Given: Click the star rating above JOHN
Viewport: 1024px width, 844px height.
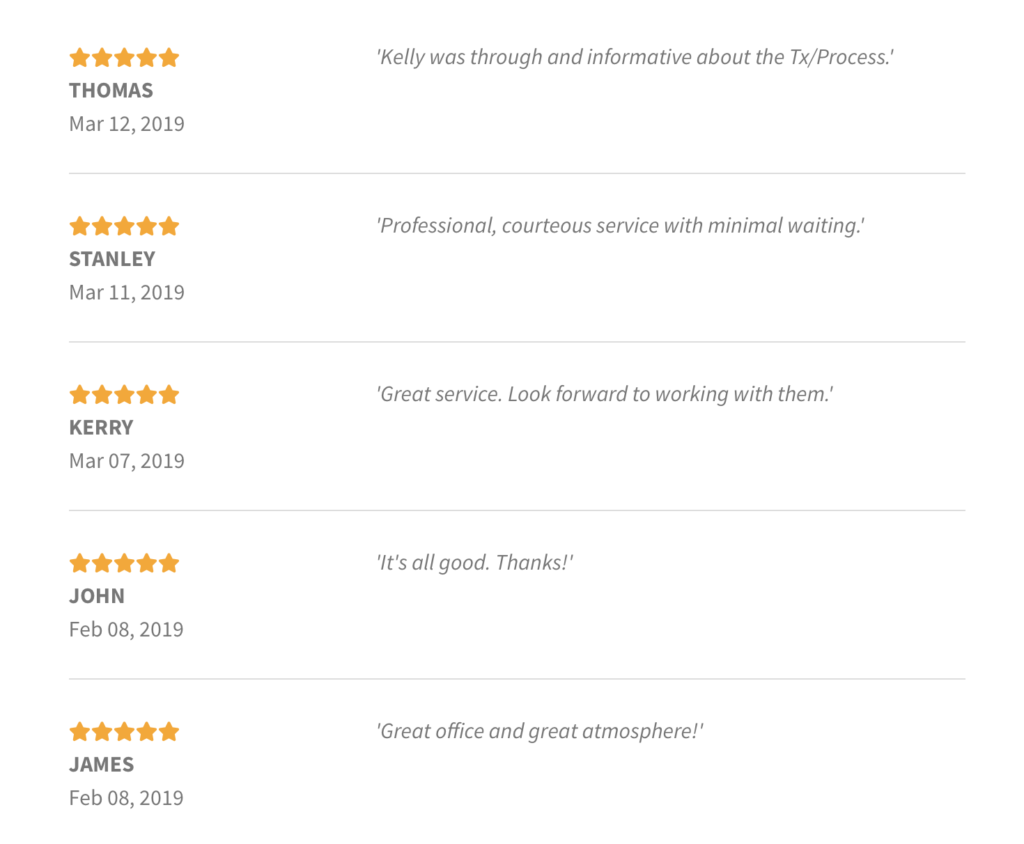Looking at the screenshot, I should click(x=124, y=563).
